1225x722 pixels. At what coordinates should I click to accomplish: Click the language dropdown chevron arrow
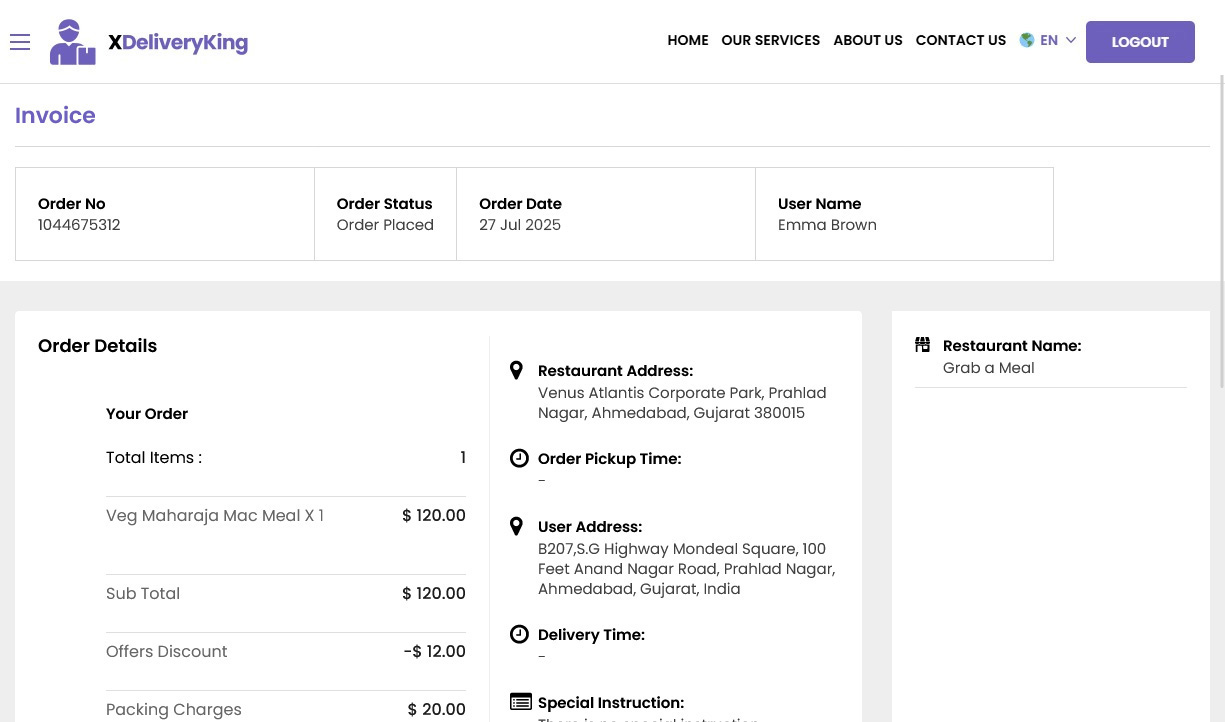click(x=1071, y=41)
